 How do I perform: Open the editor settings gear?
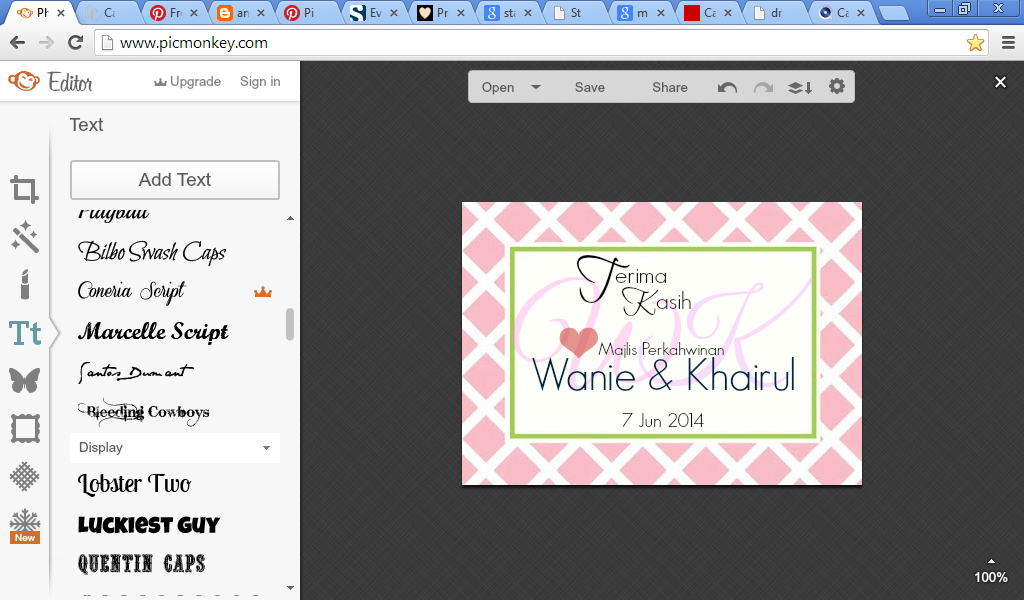[x=837, y=87]
